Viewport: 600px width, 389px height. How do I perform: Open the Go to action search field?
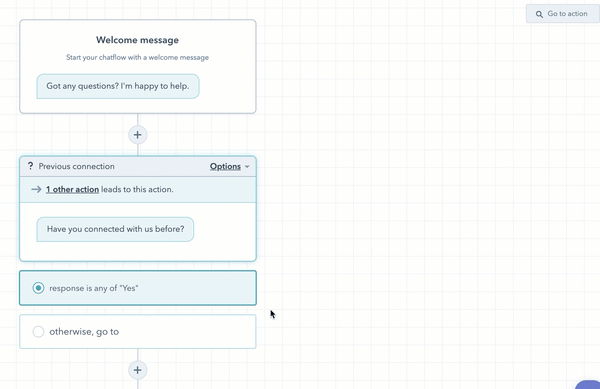coord(563,14)
